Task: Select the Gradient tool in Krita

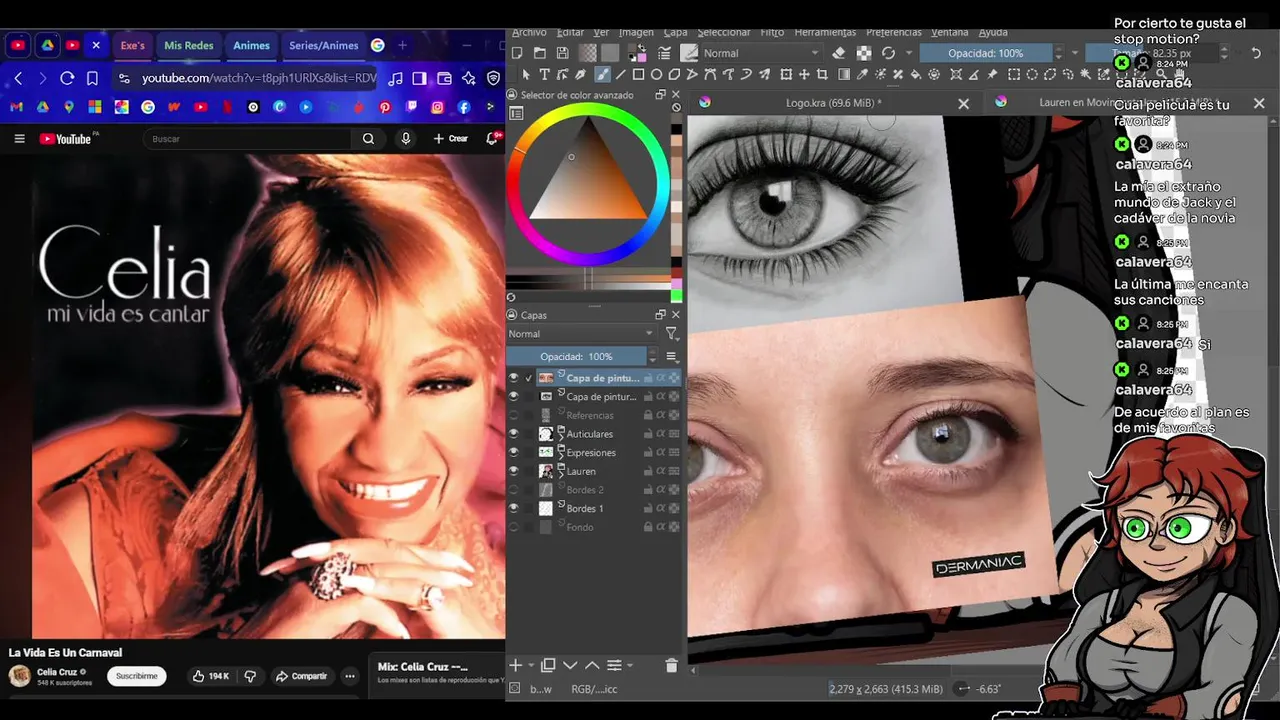Action: 844,74
